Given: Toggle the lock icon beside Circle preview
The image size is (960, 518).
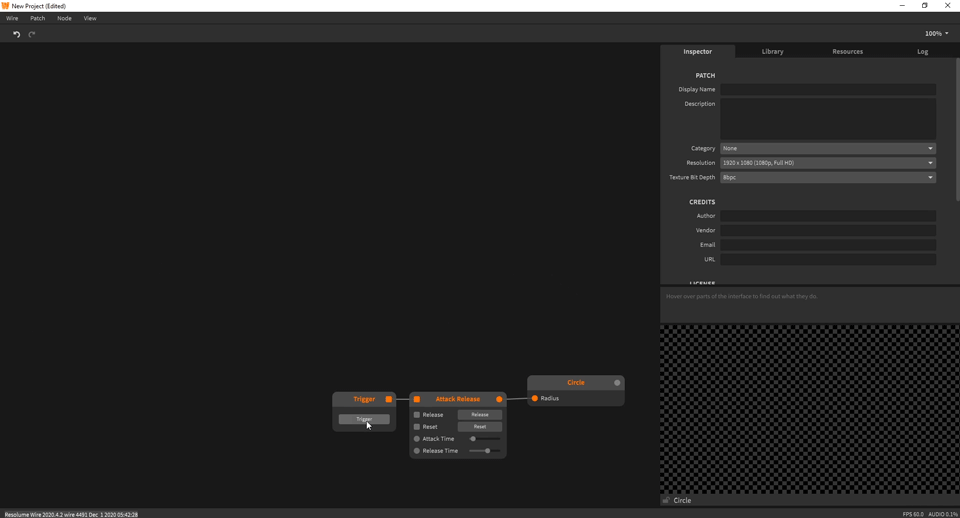Looking at the screenshot, I should (666, 500).
